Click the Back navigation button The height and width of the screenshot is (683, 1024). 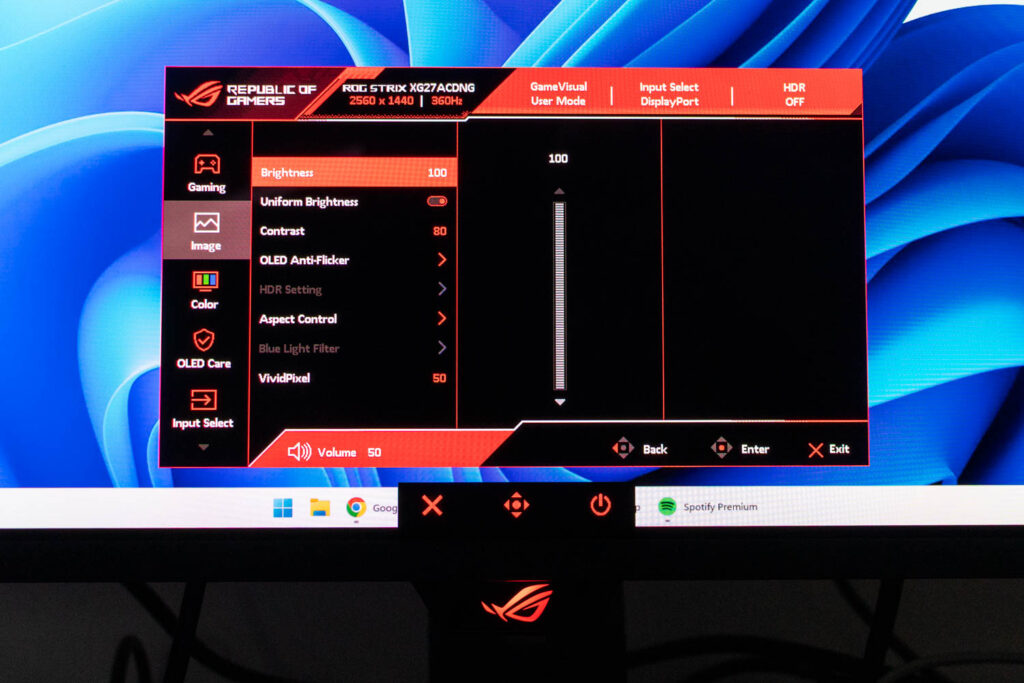click(x=640, y=449)
